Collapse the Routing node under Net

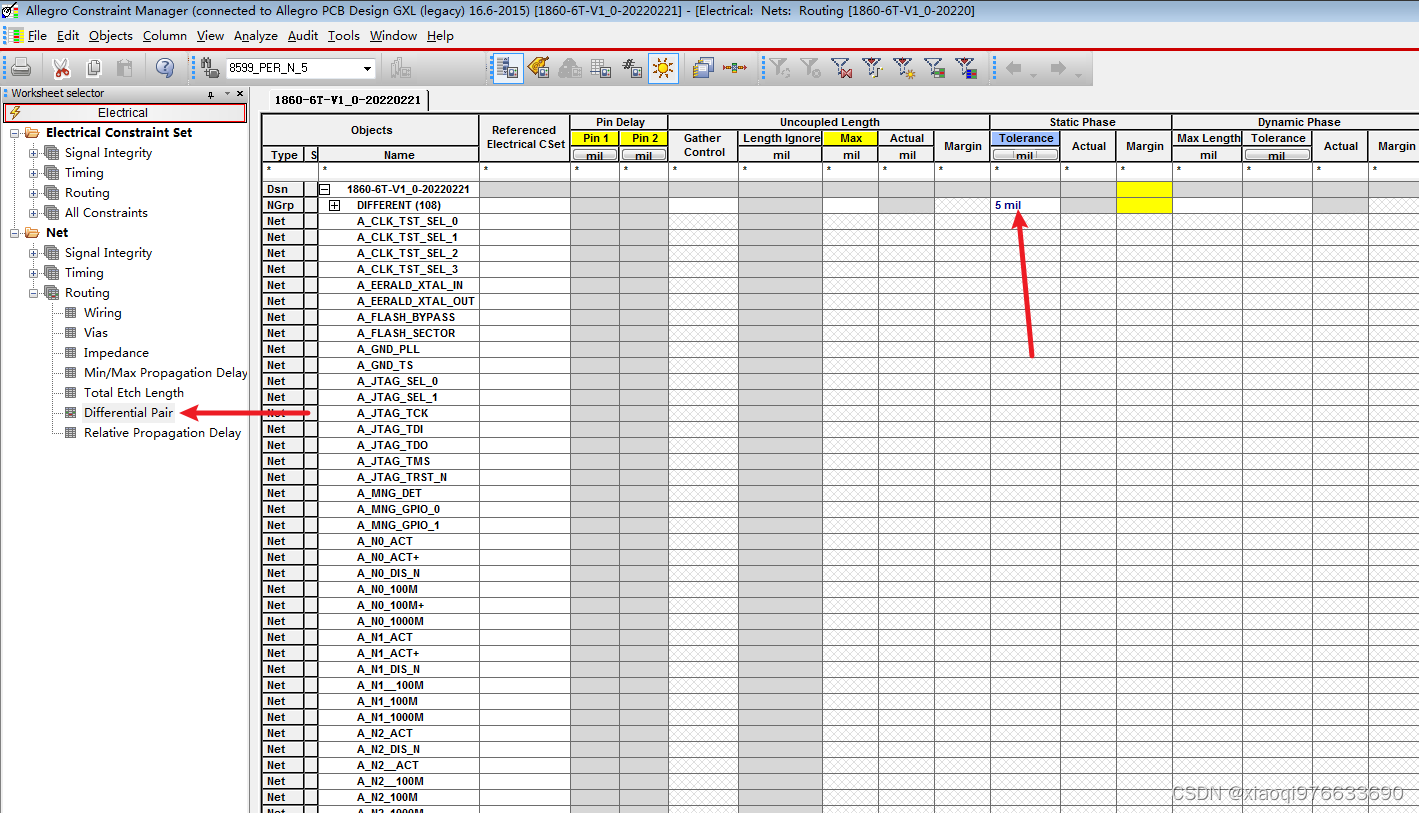(x=34, y=293)
